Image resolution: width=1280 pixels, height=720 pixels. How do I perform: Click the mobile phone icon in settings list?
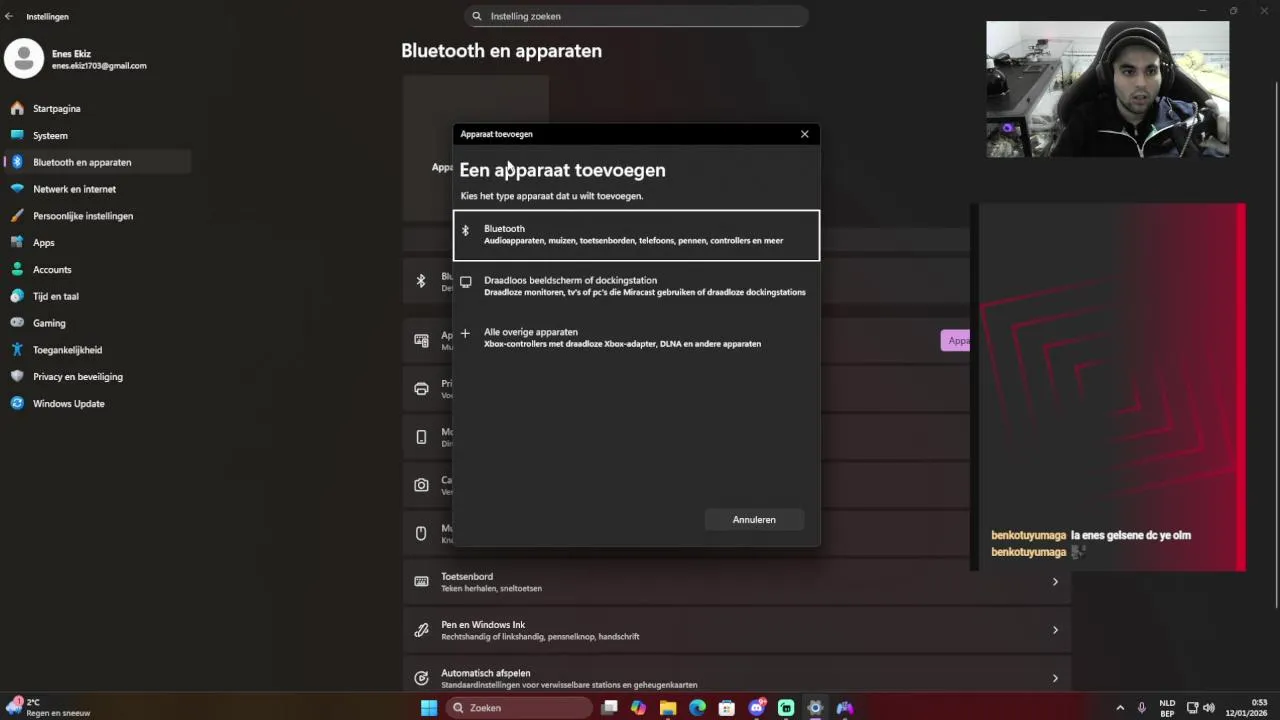click(421, 437)
